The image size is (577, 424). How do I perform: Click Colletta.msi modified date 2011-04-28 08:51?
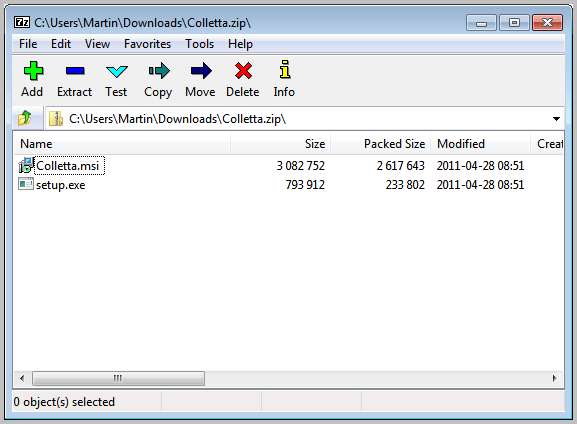click(x=480, y=166)
